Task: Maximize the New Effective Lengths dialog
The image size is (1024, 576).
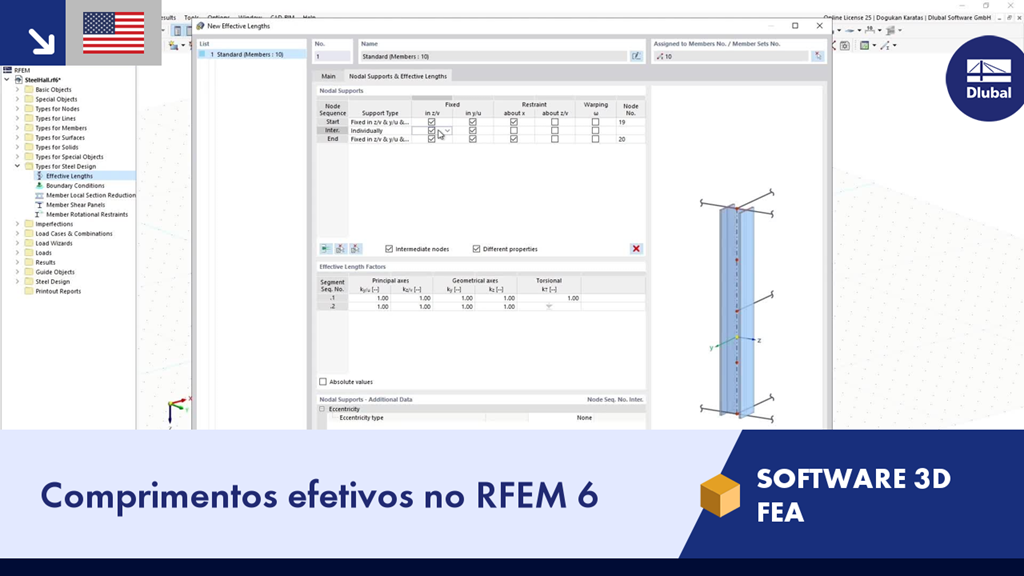Action: click(x=795, y=26)
